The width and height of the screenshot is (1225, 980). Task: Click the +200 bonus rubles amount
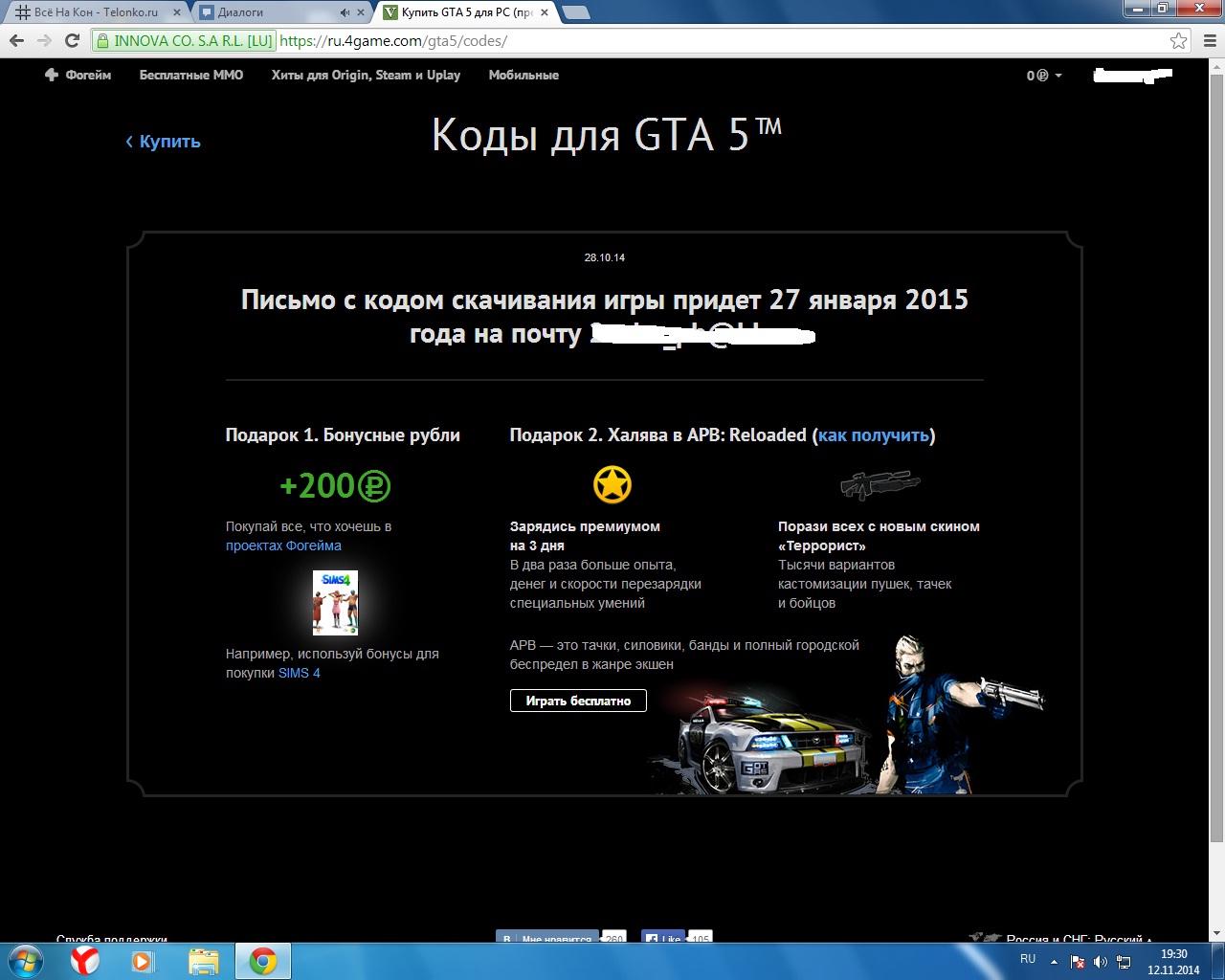click(x=335, y=486)
